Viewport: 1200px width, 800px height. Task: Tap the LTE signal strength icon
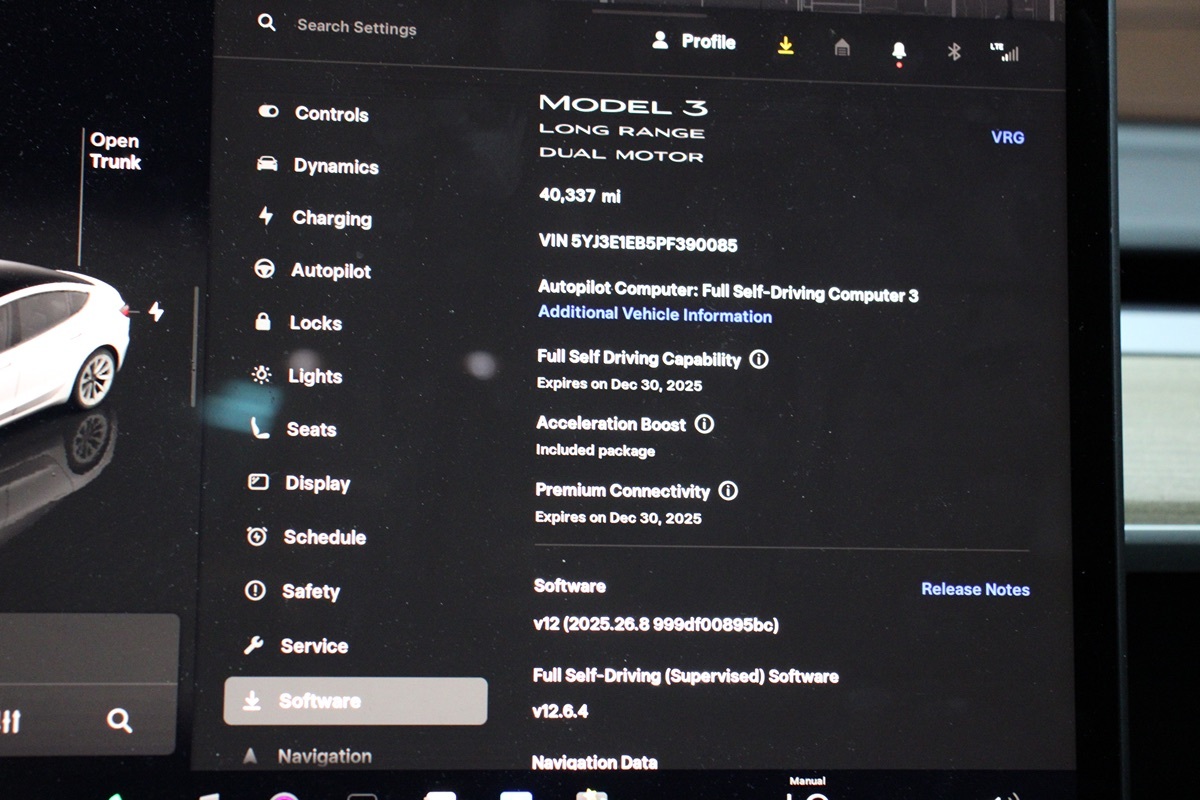click(x=1004, y=52)
